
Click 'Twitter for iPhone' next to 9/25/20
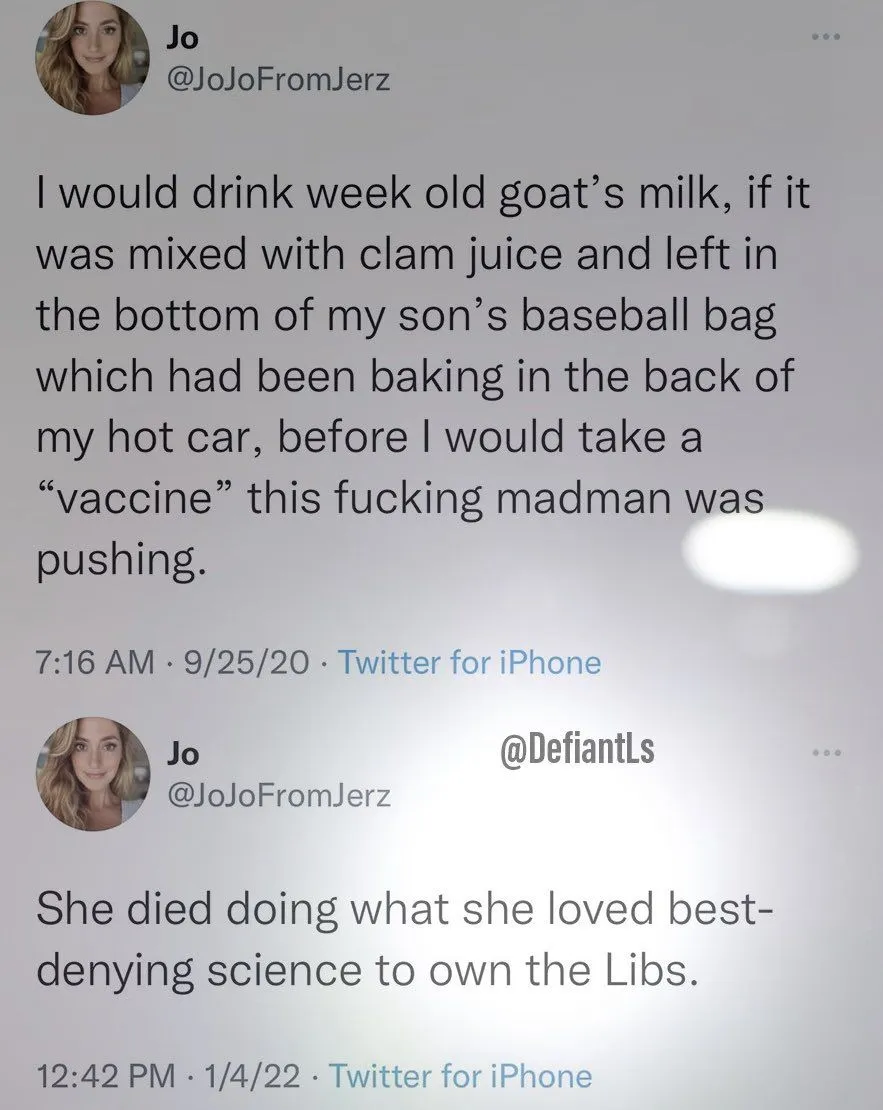coord(470,662)
